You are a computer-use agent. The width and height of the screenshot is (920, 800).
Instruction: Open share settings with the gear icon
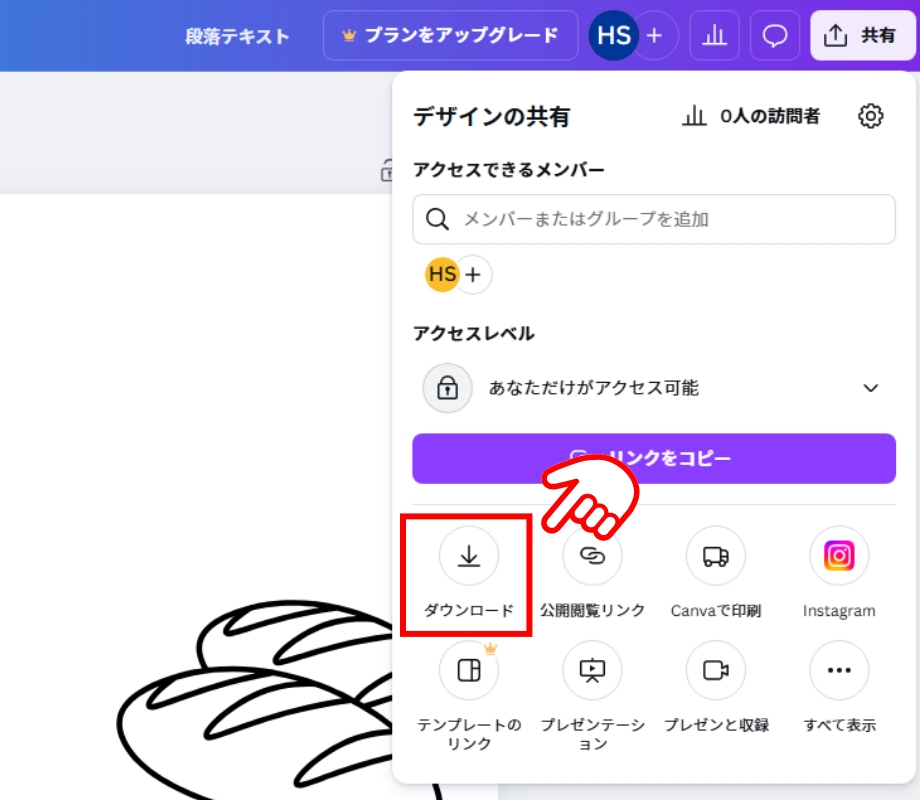coord(870,116)
